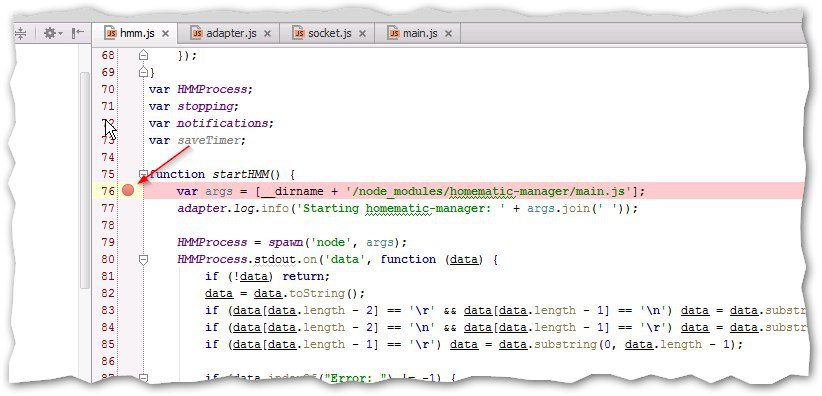Close the socket.js tab
The height and width of the screenshot is (396, 822).
[x=362, y=34]
